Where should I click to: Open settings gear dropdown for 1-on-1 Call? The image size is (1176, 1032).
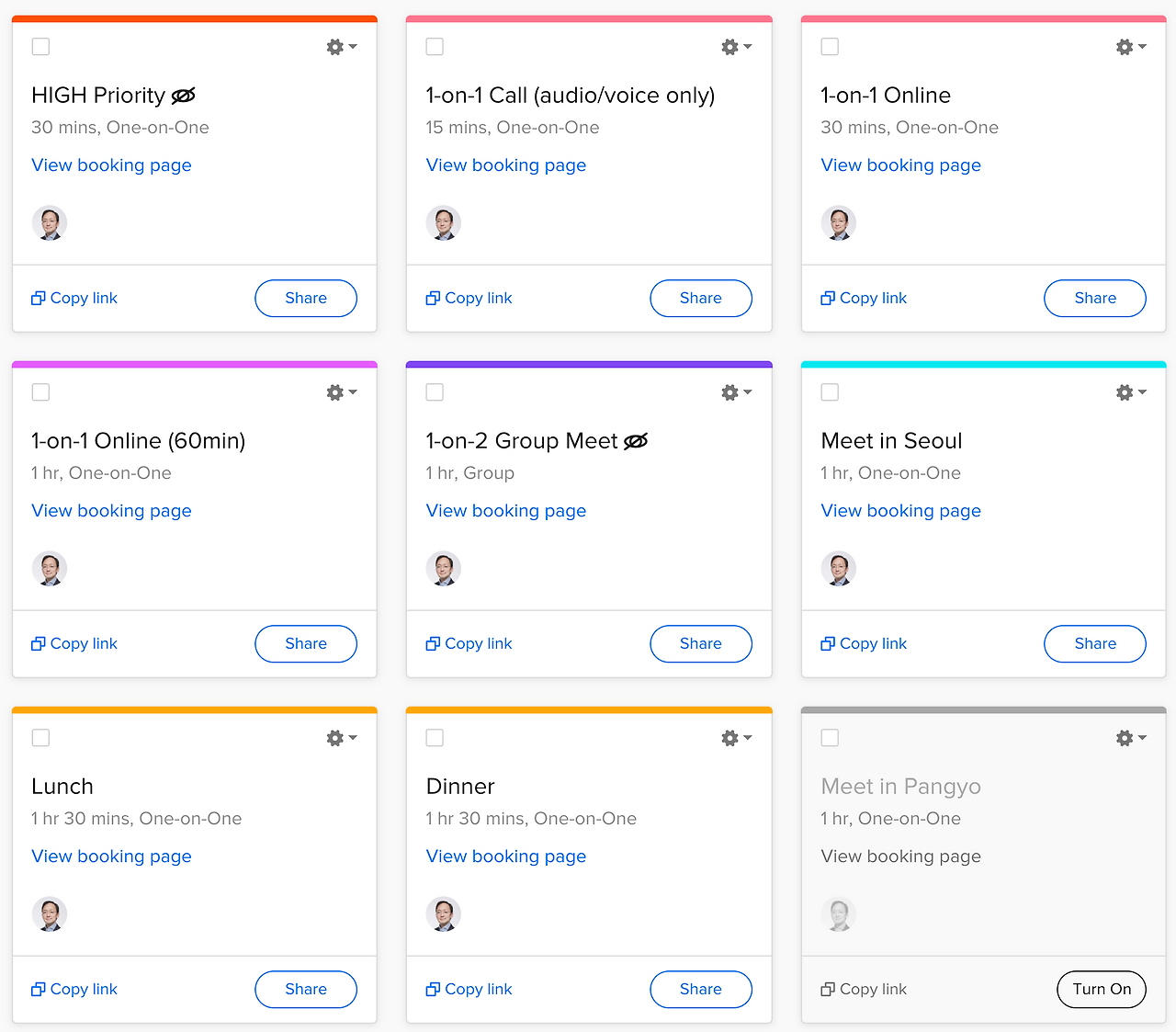pyautogui.click(x=736, y=47)
